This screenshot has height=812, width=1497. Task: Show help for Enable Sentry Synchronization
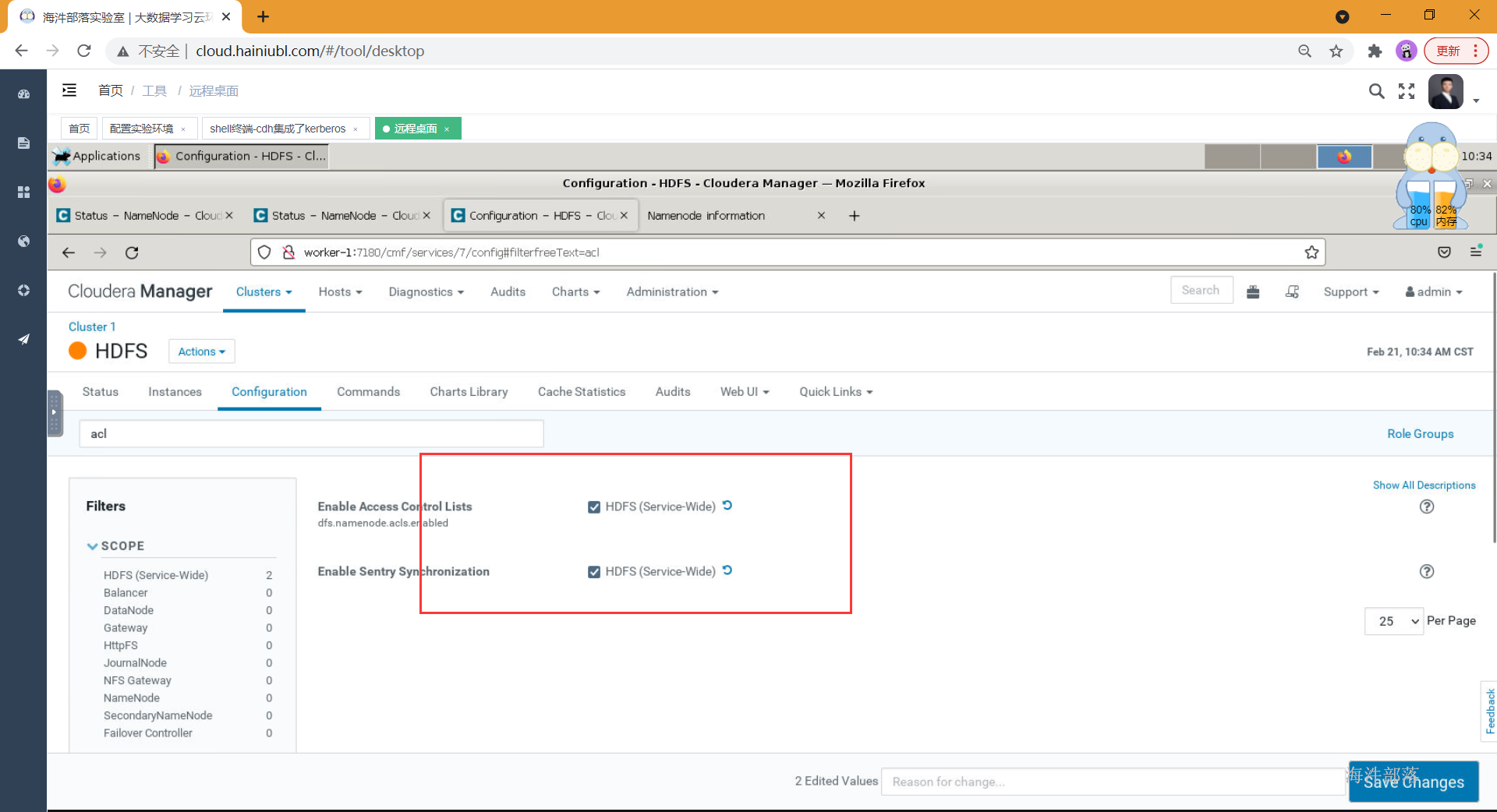point(1427,571)
